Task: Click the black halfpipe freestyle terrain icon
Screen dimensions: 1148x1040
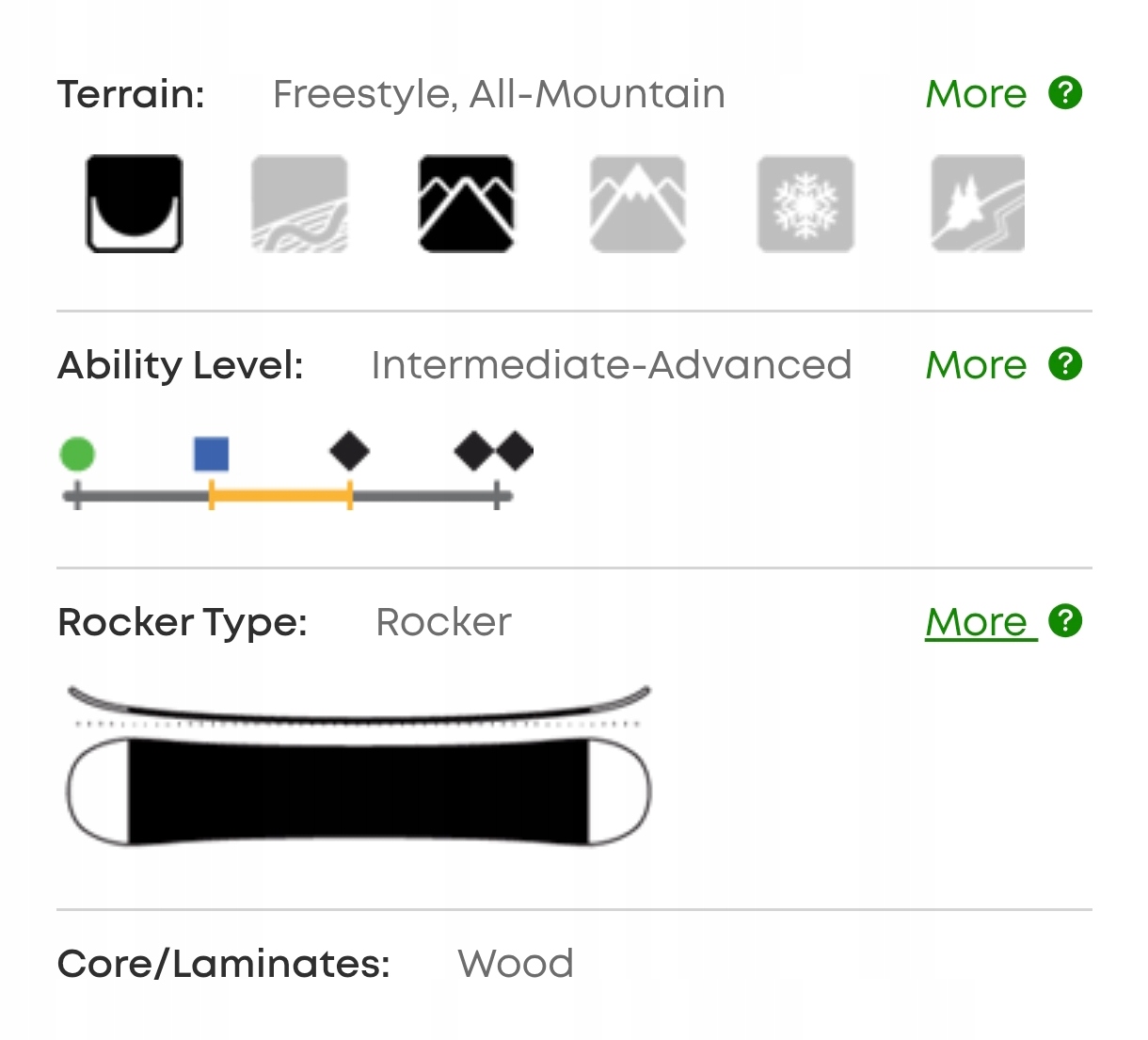Action: [135, 204]
